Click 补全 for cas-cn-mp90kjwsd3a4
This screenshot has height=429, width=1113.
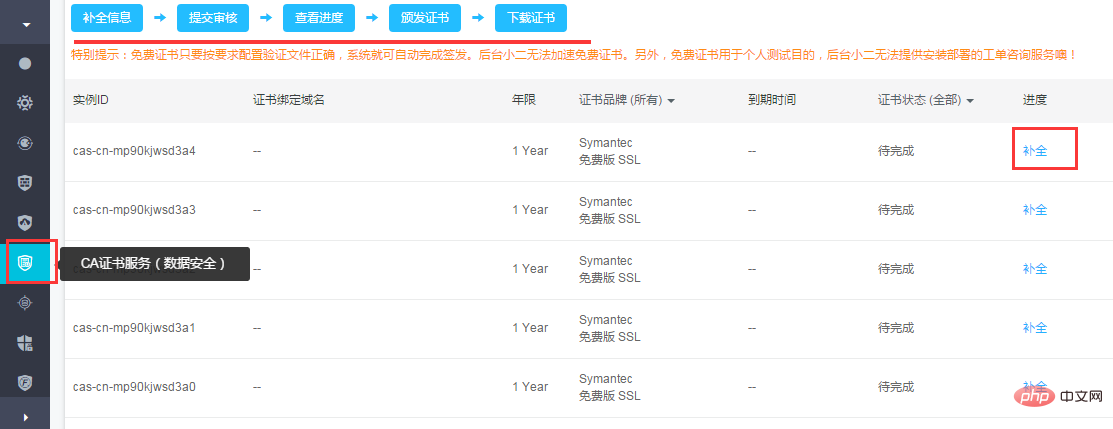click(x=1035, y=151)
